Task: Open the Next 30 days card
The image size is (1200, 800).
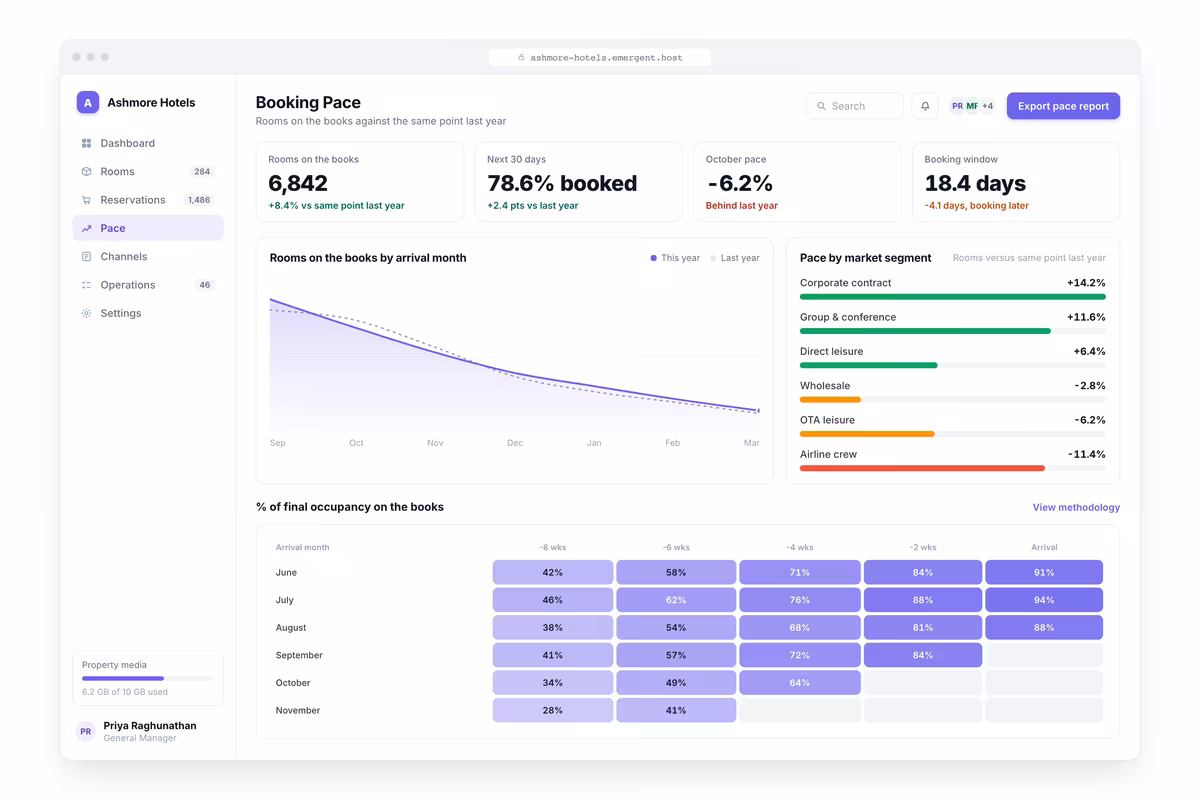Action: coord(579,182)
